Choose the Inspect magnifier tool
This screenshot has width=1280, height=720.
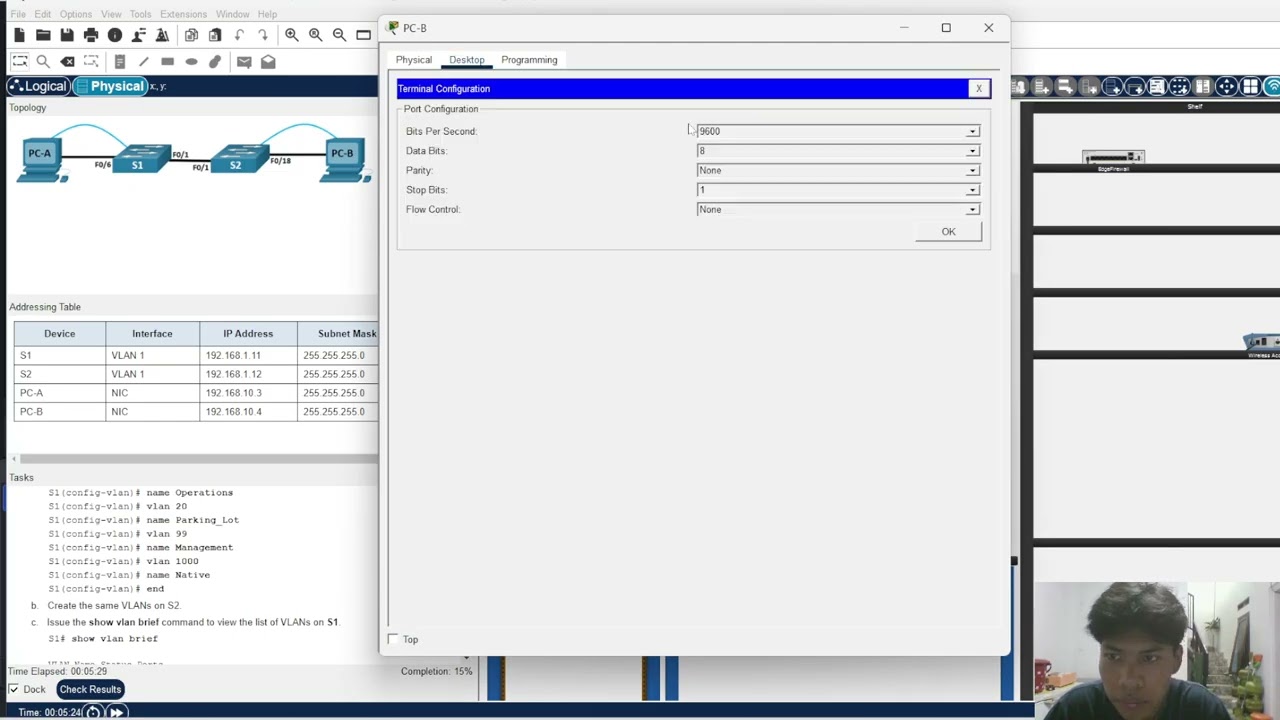coord(43,61)
